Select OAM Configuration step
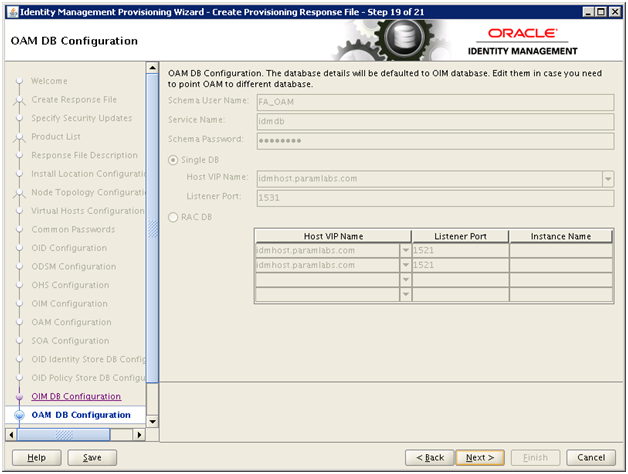This screenshot has height=474, width=628. point(71,322)
